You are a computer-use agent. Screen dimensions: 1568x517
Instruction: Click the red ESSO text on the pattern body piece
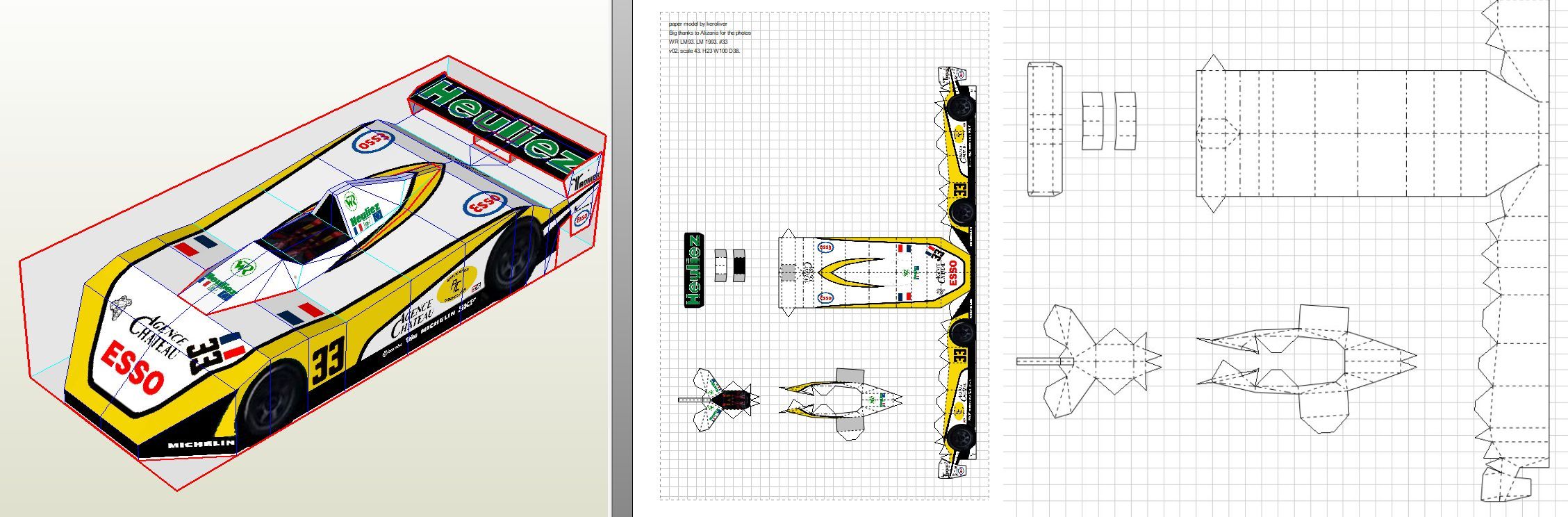pos(952,272)
